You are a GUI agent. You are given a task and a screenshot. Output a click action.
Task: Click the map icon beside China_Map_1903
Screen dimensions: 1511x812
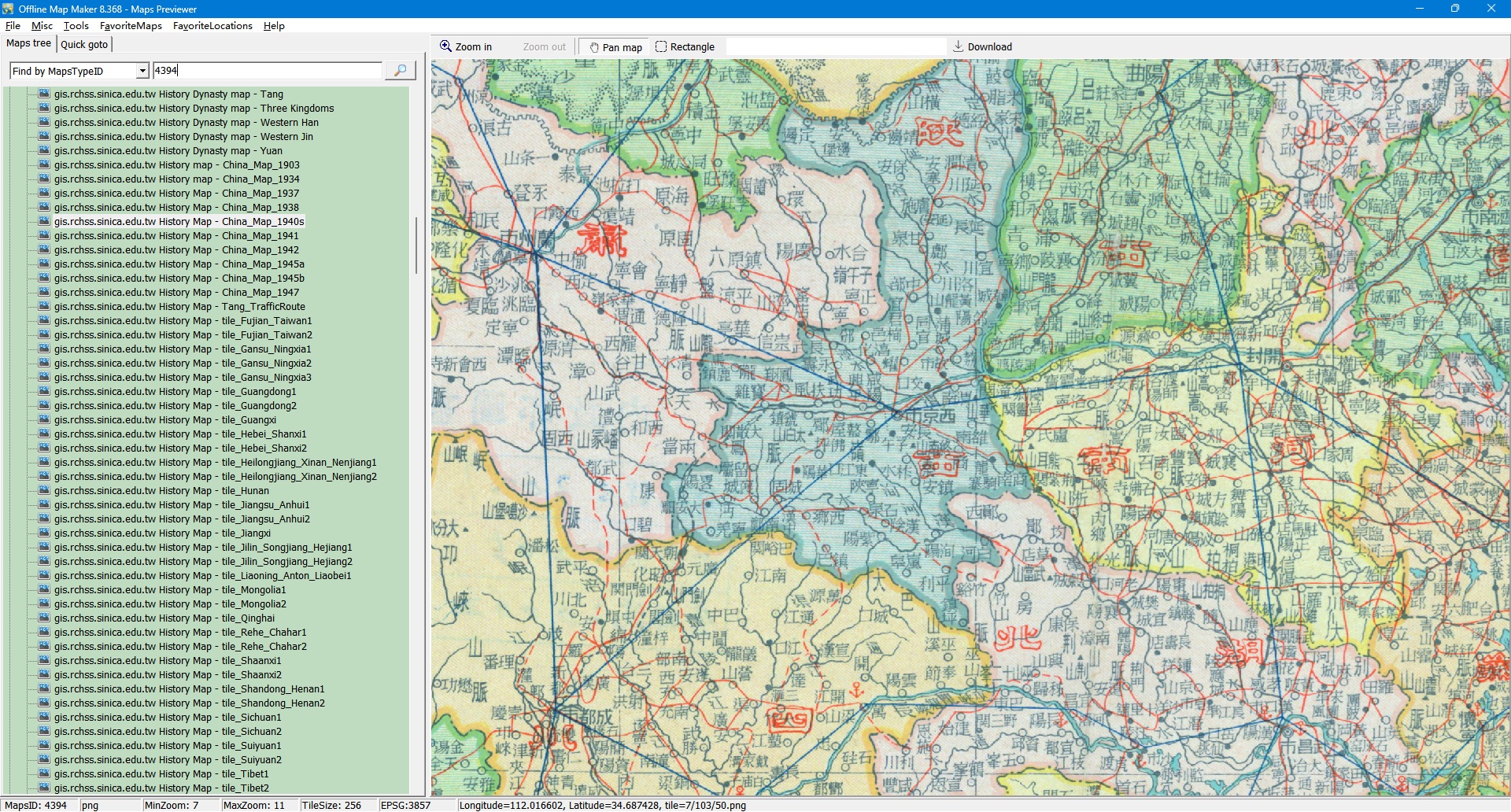tap(44, 165)
